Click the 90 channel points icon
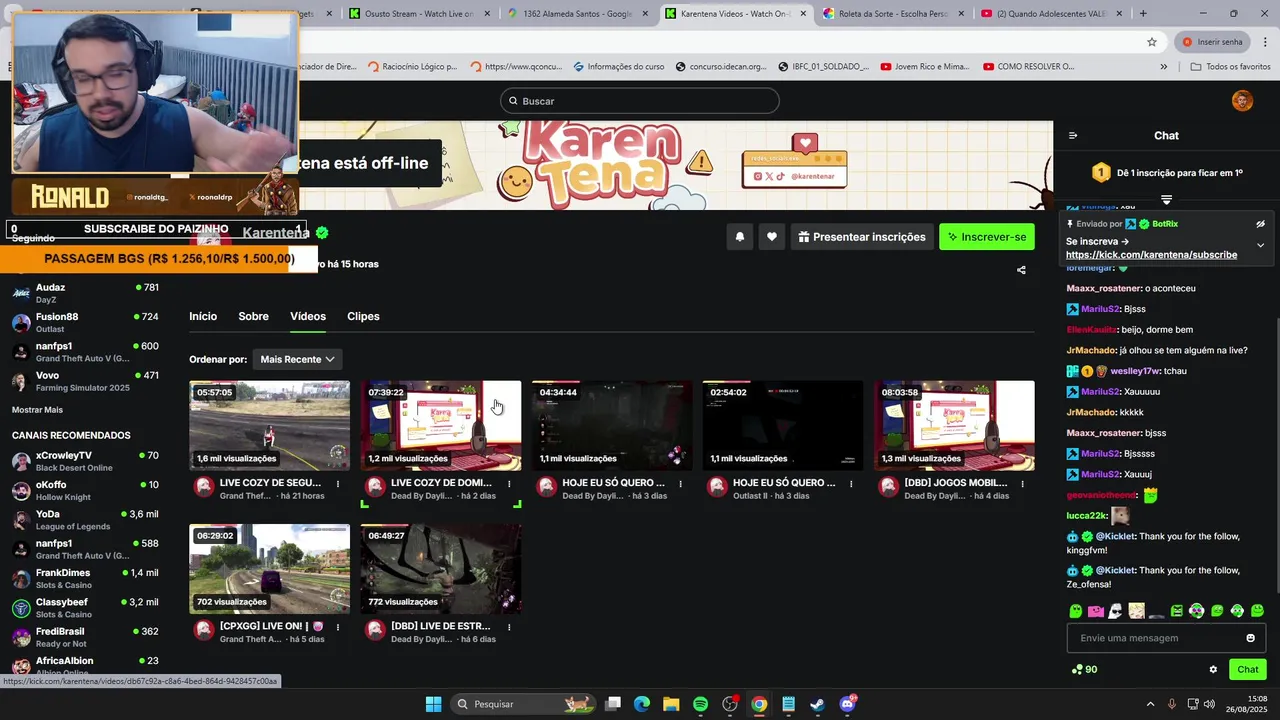This screenshot has width=1280, height=720. pyautogui.click(x=1077, y=670)
